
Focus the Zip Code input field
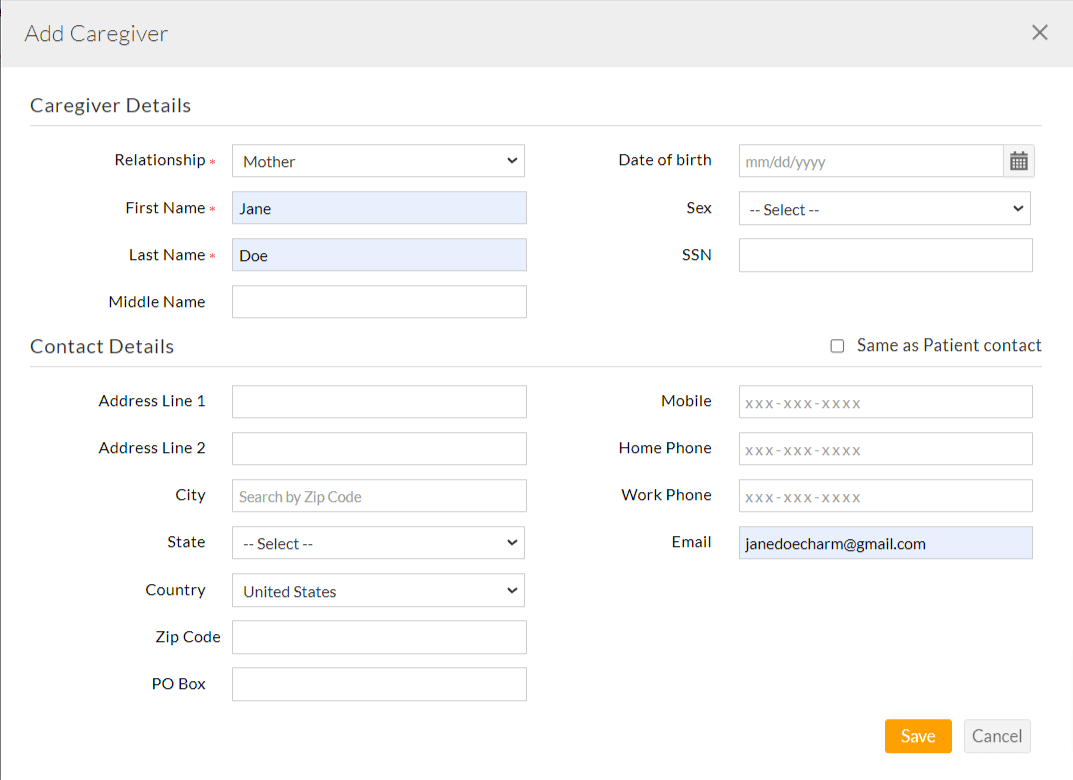coord(379,637)
